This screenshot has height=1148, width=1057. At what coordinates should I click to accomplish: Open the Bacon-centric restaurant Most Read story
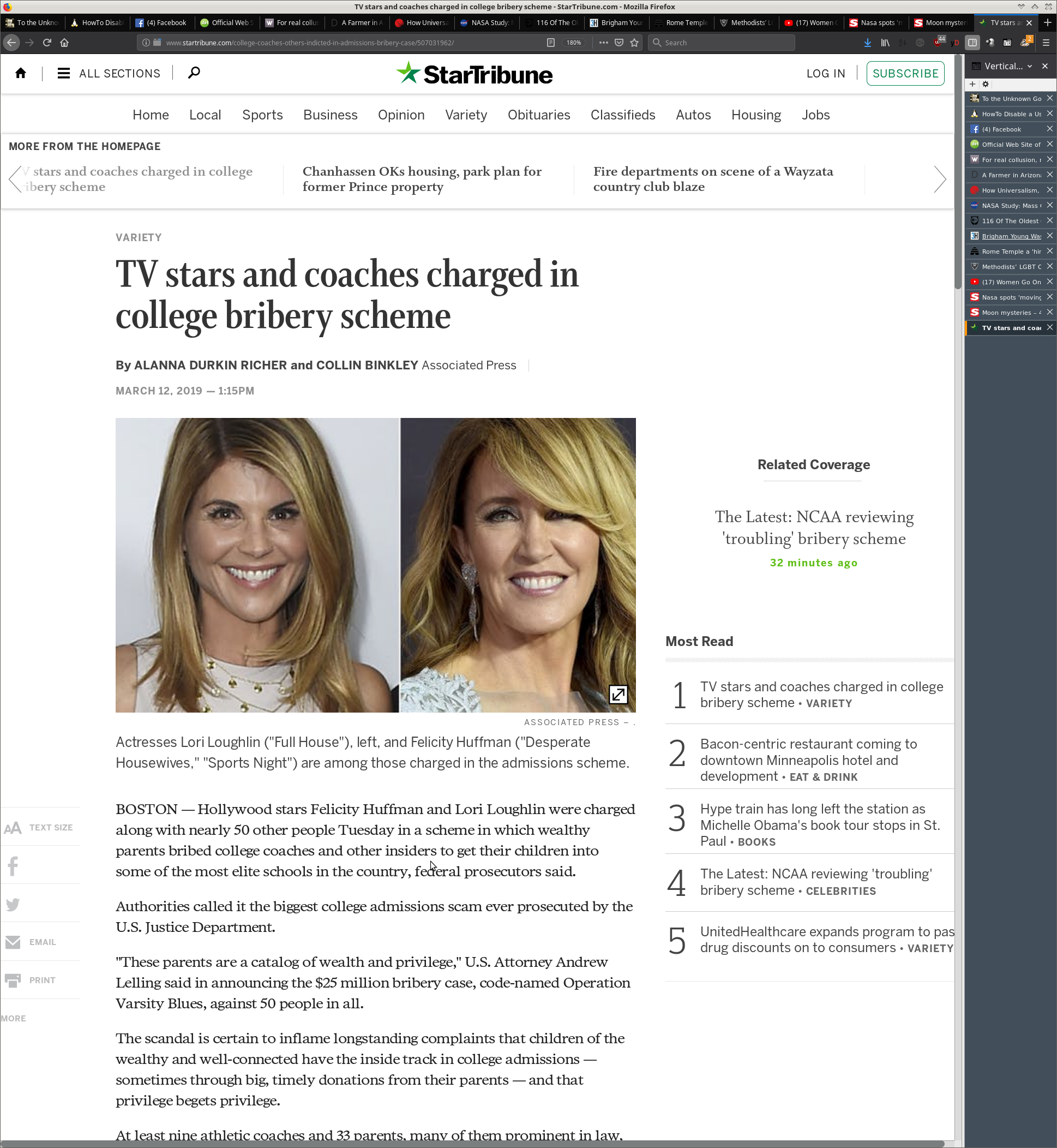[809, 760]
